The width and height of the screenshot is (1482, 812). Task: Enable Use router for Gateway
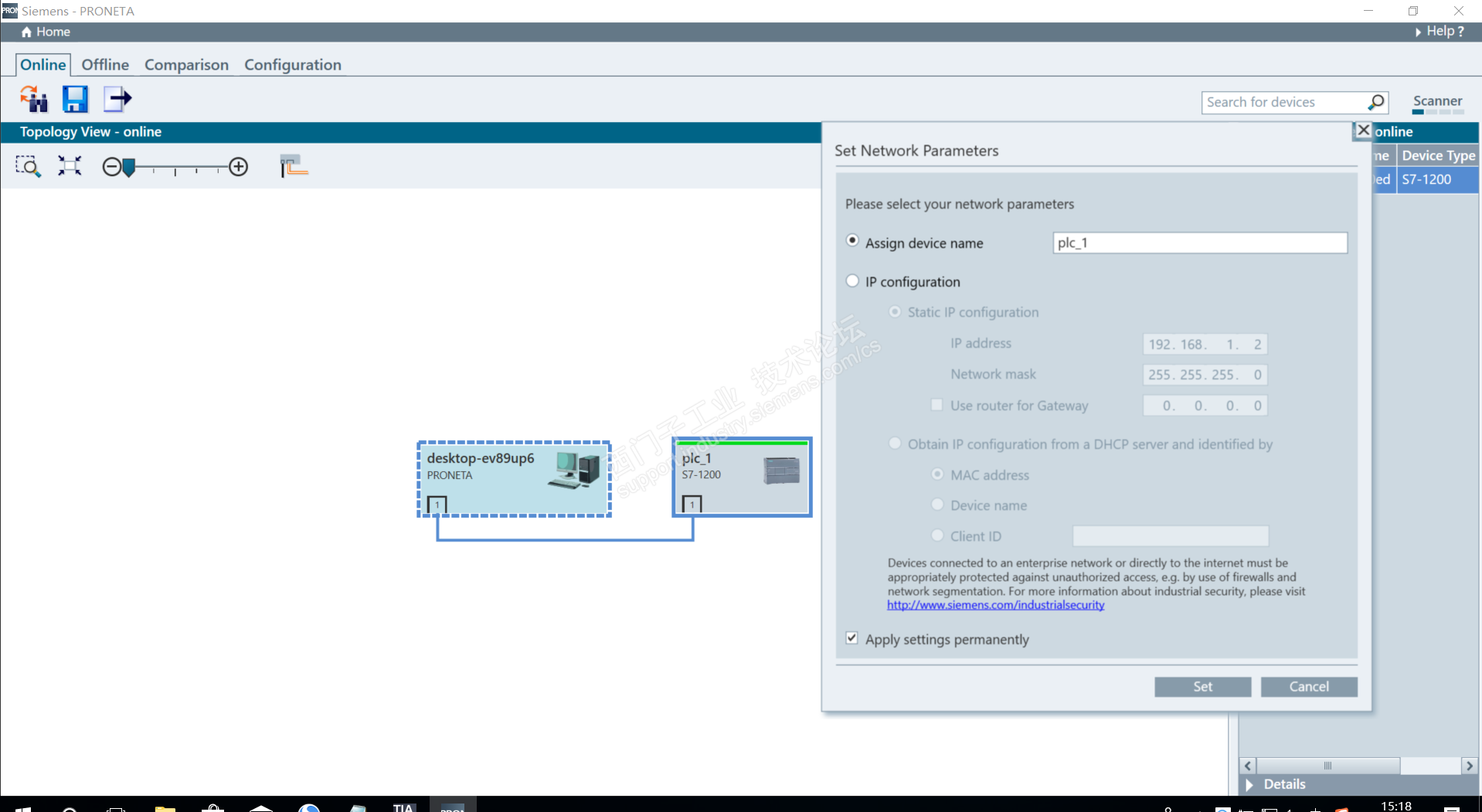point(936,405)
